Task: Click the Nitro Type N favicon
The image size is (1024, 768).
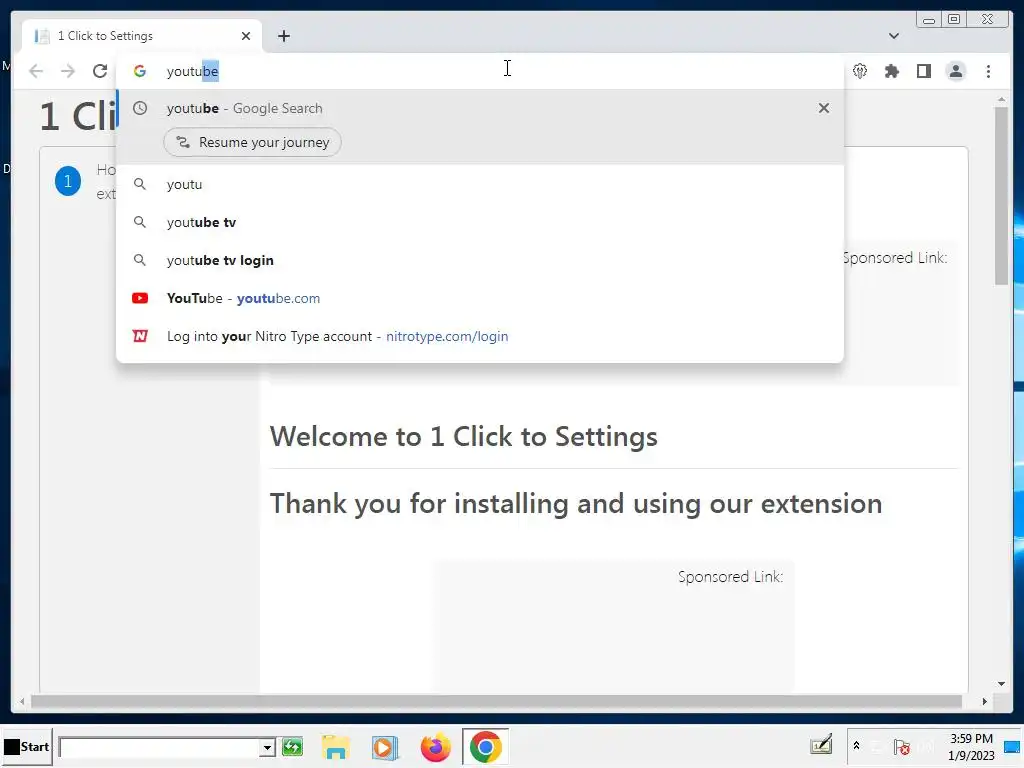Action: pos(140,336)
